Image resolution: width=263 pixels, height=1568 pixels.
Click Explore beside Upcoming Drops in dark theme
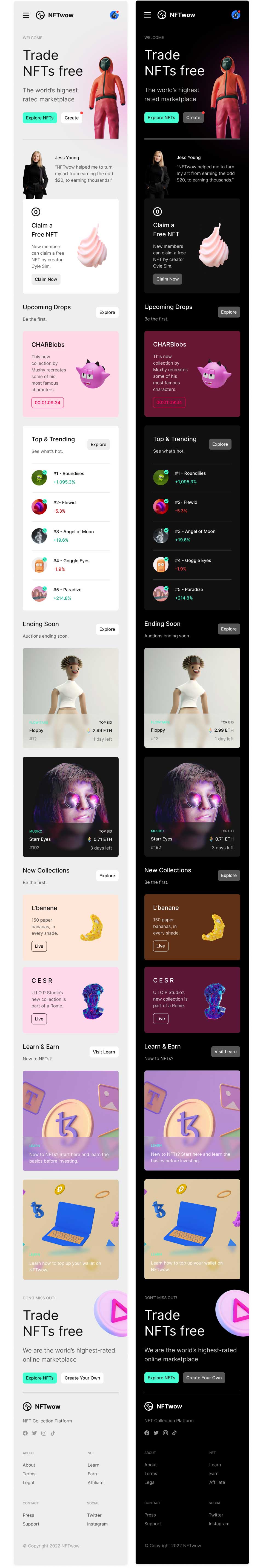coord(229,312)
